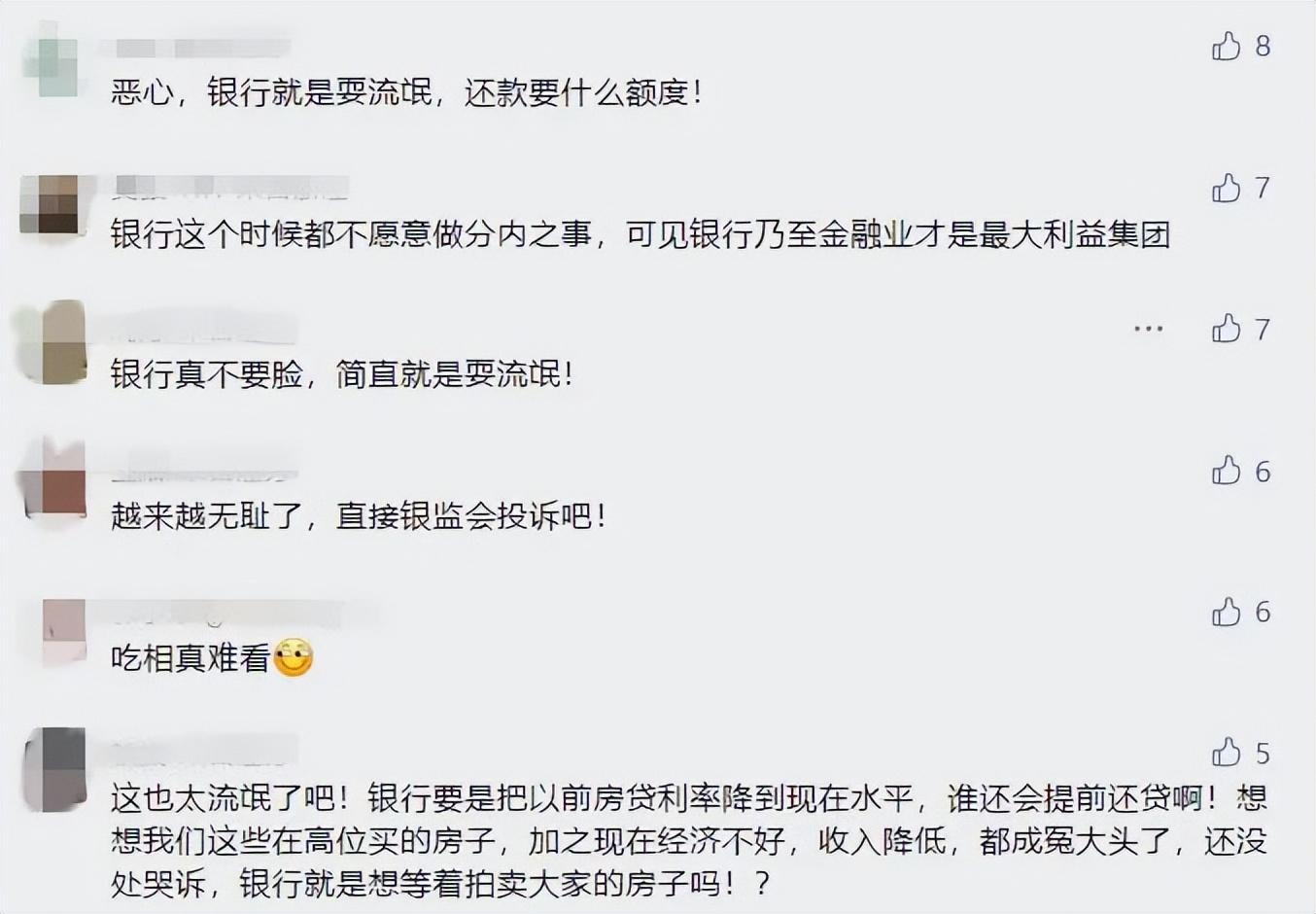Thumbs-up the "银行真不要脸" comment
1316x914 pixels.
click(1228, 330)
